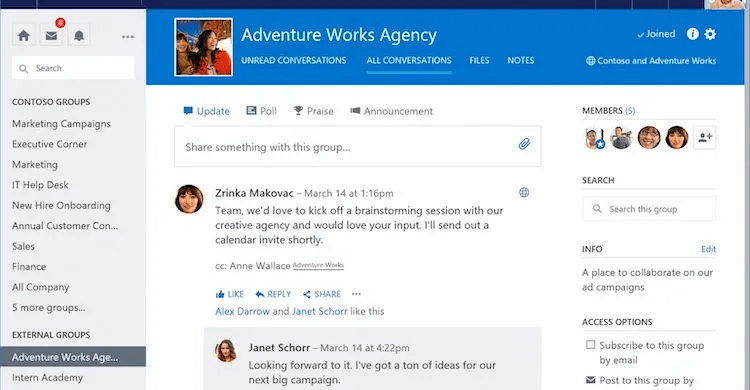Click the add member icon
This screenshot has width=750, height=390.
pos(705,138)
